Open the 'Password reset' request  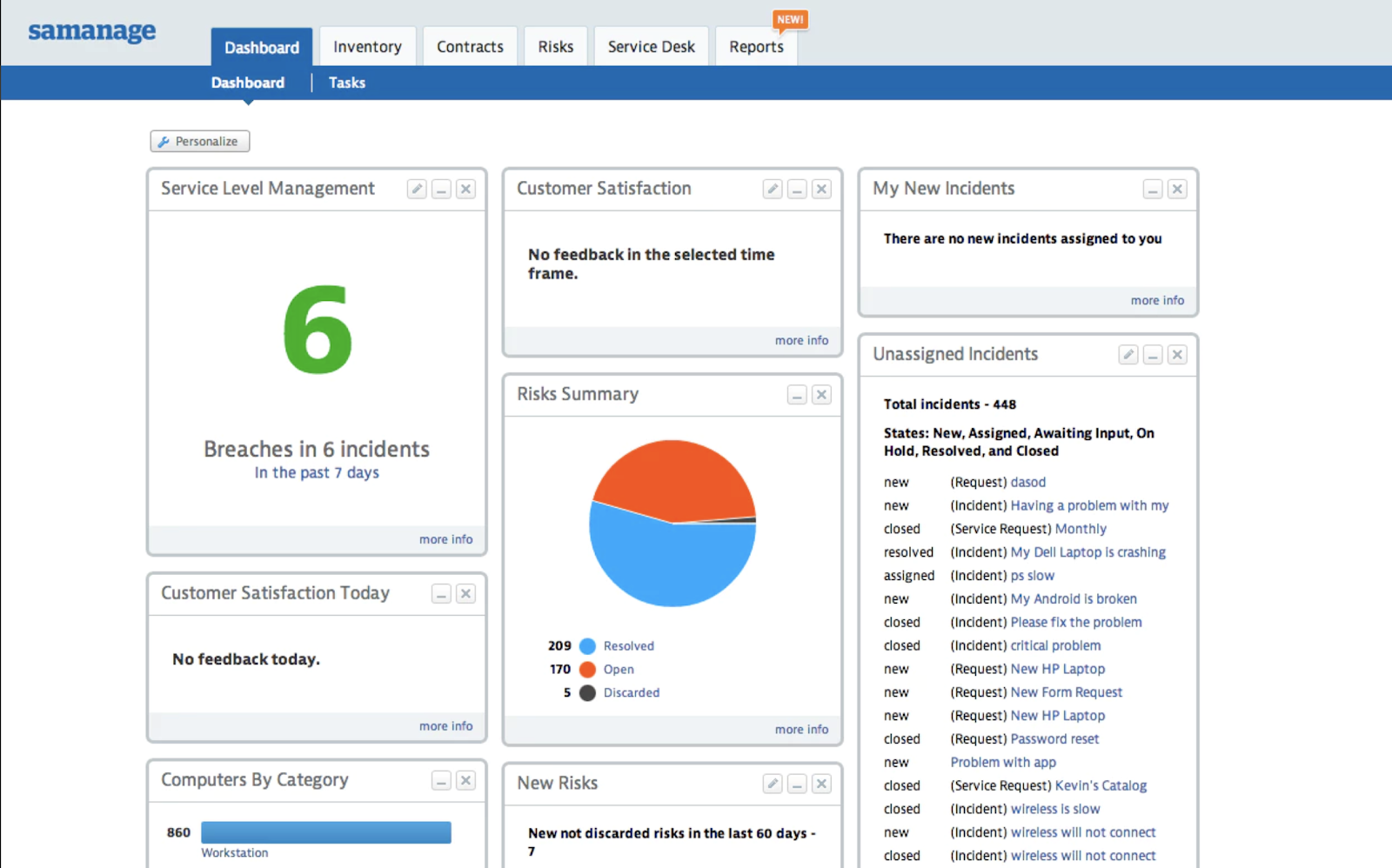(x=1054, y=739)
